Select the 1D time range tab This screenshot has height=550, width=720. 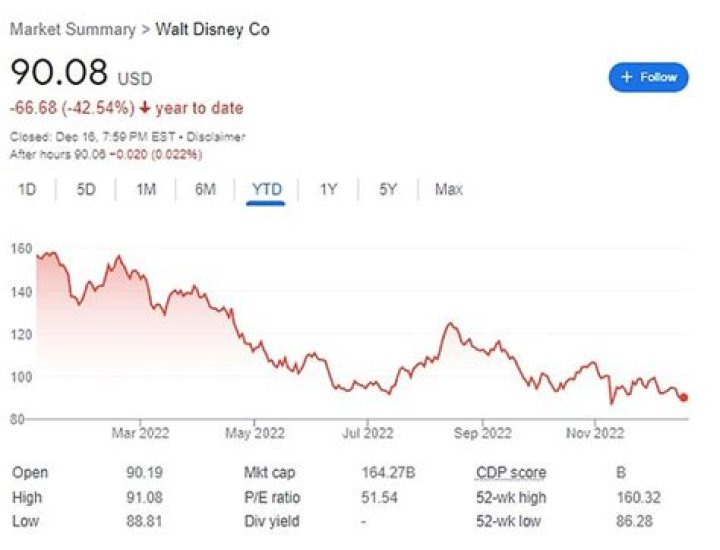pyautogui.click(x=27, y=189)
